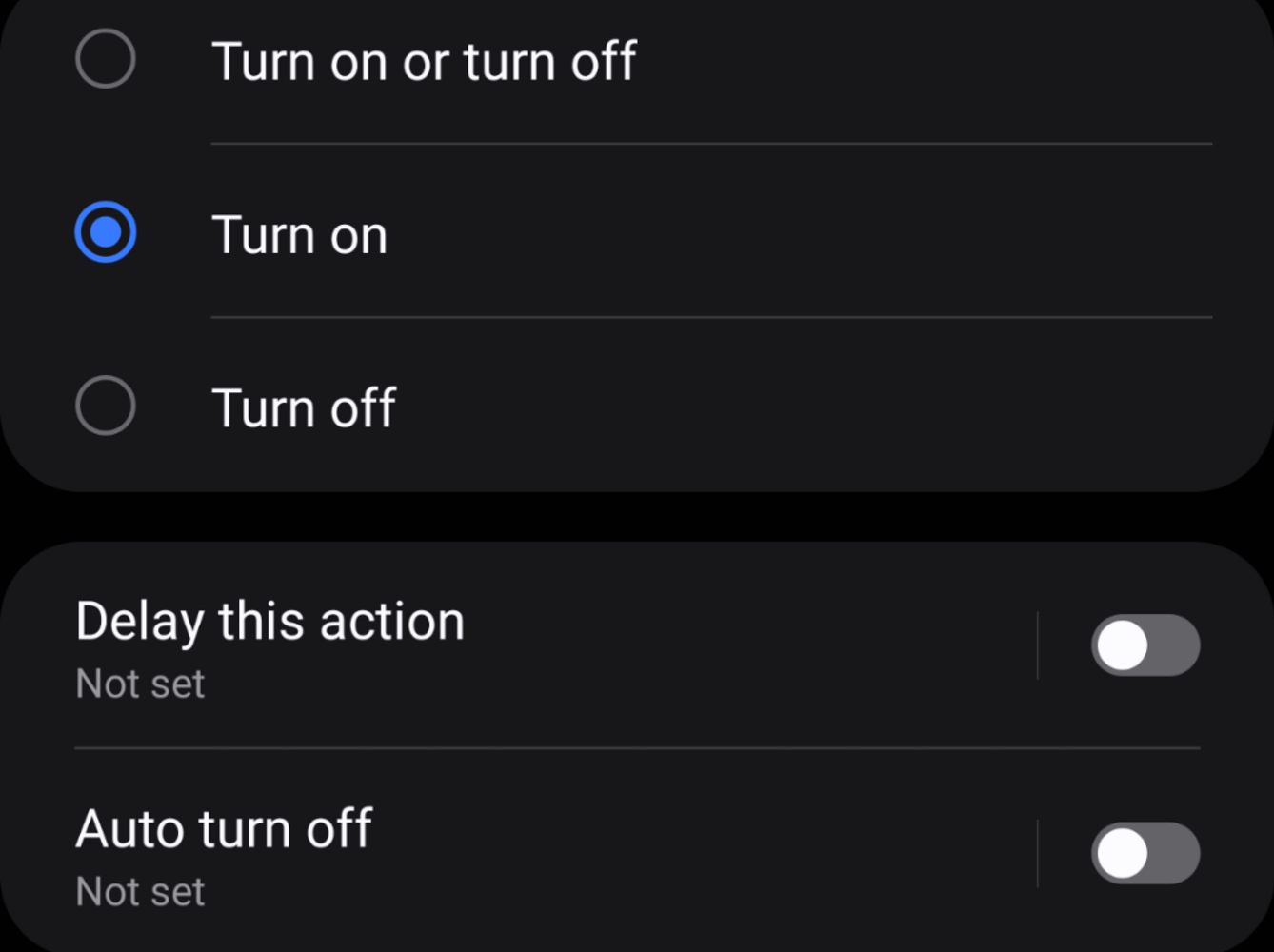Tap "Not set" under Delay this action
1274x952 pixels.
click(140, 683)
